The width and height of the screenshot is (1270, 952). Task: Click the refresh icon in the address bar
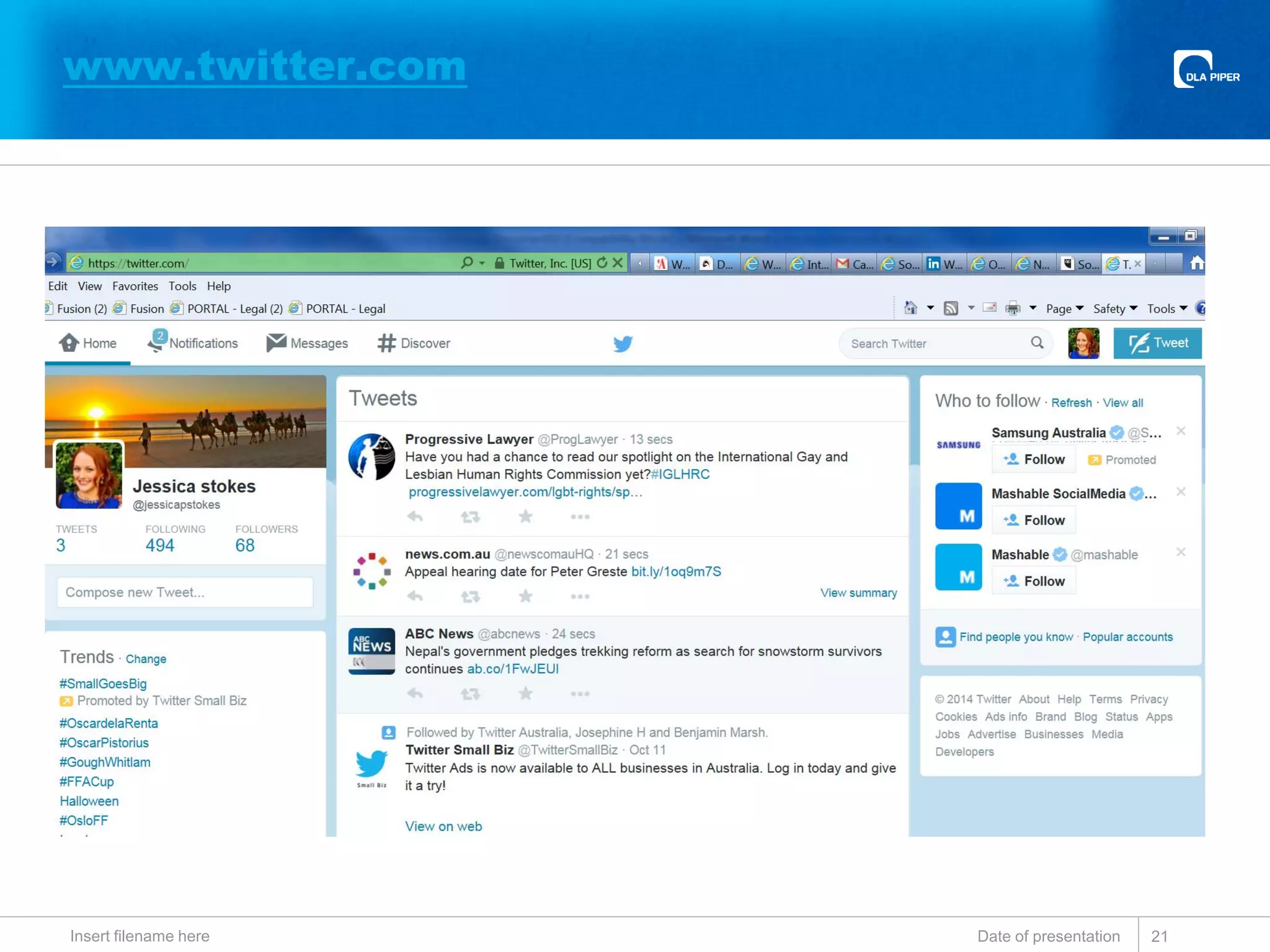pos(602,263)
